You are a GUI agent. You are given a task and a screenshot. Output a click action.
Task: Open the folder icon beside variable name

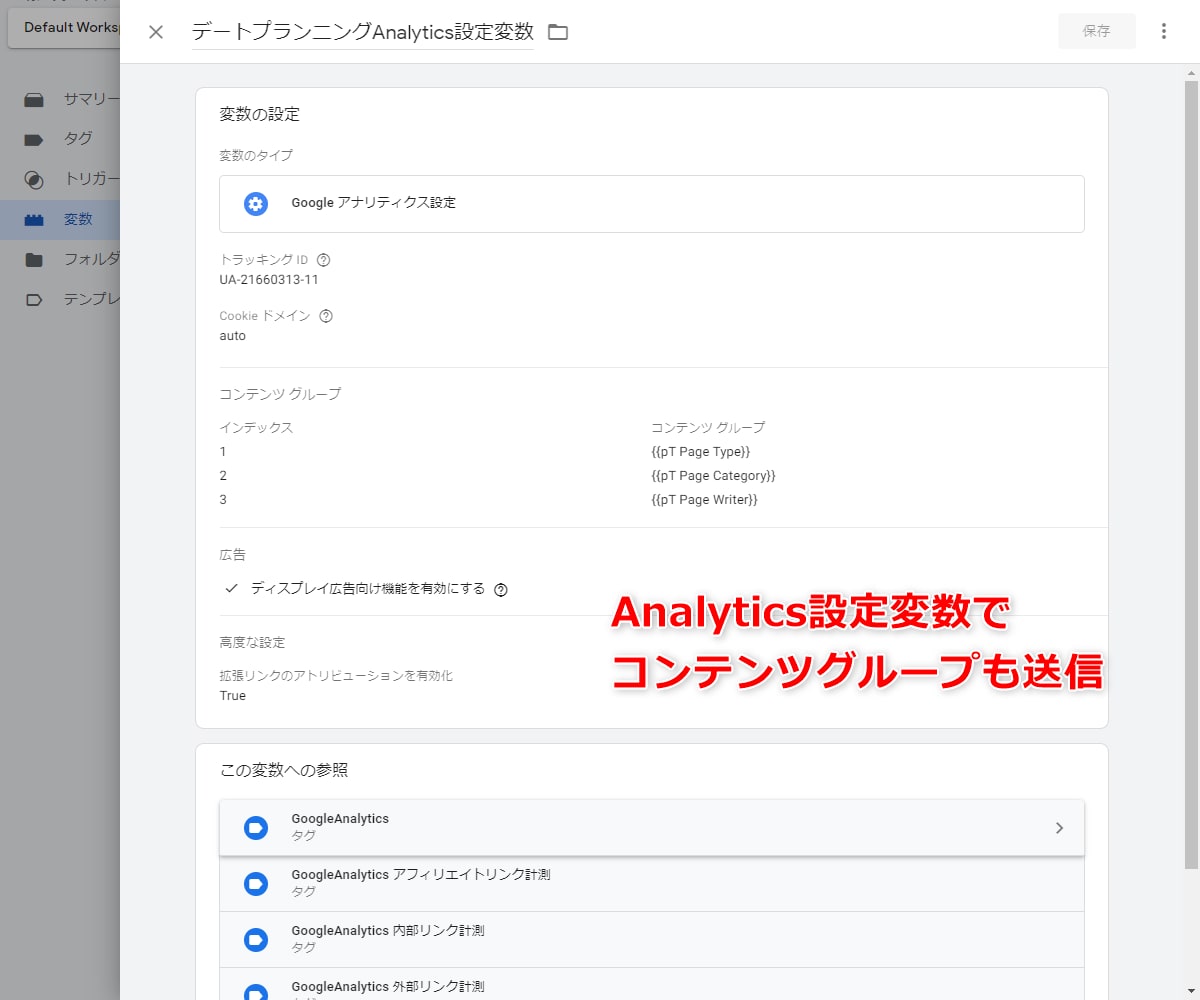558,32
